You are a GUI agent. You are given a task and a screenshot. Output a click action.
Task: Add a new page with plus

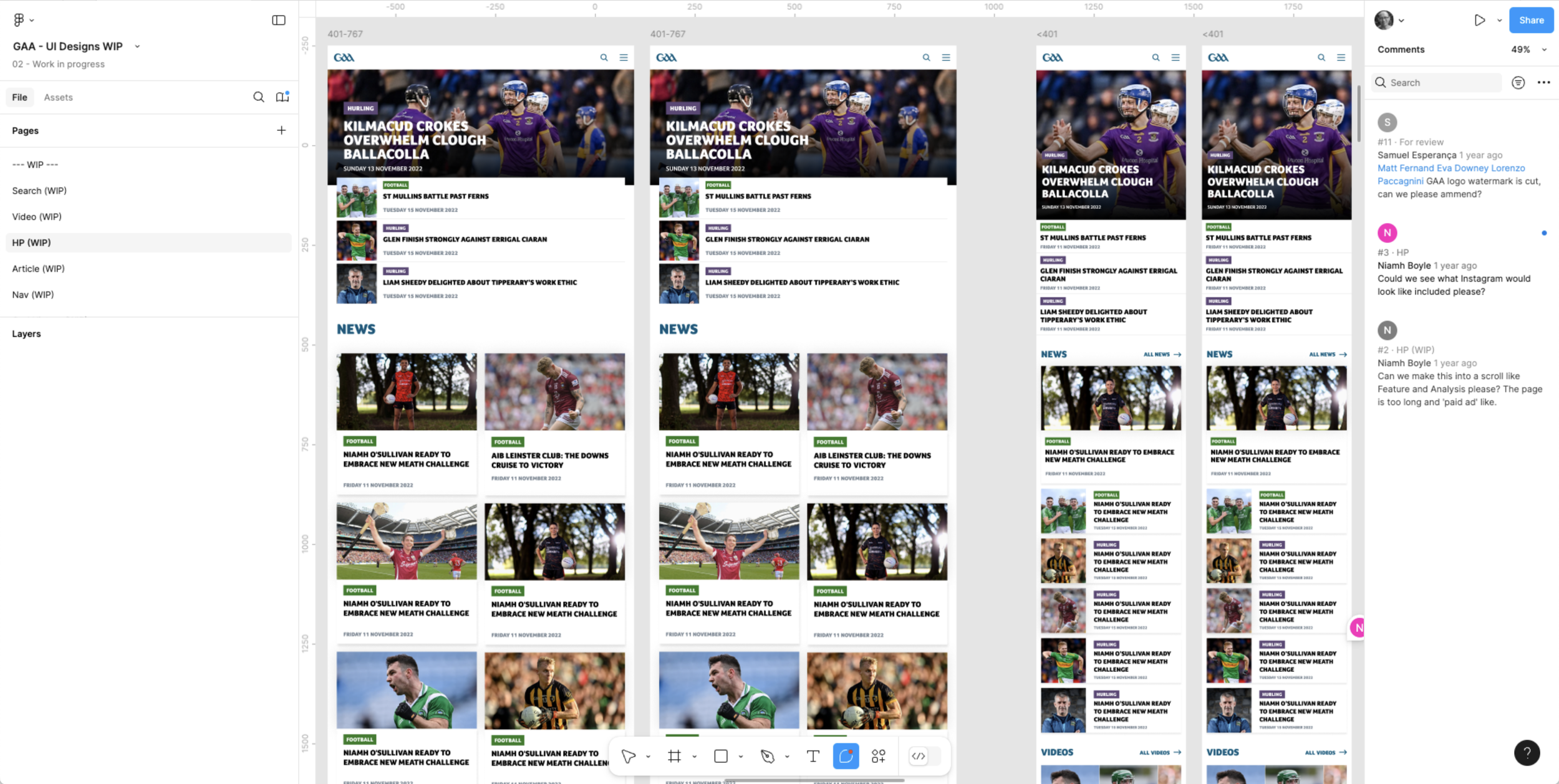[281, 130]
